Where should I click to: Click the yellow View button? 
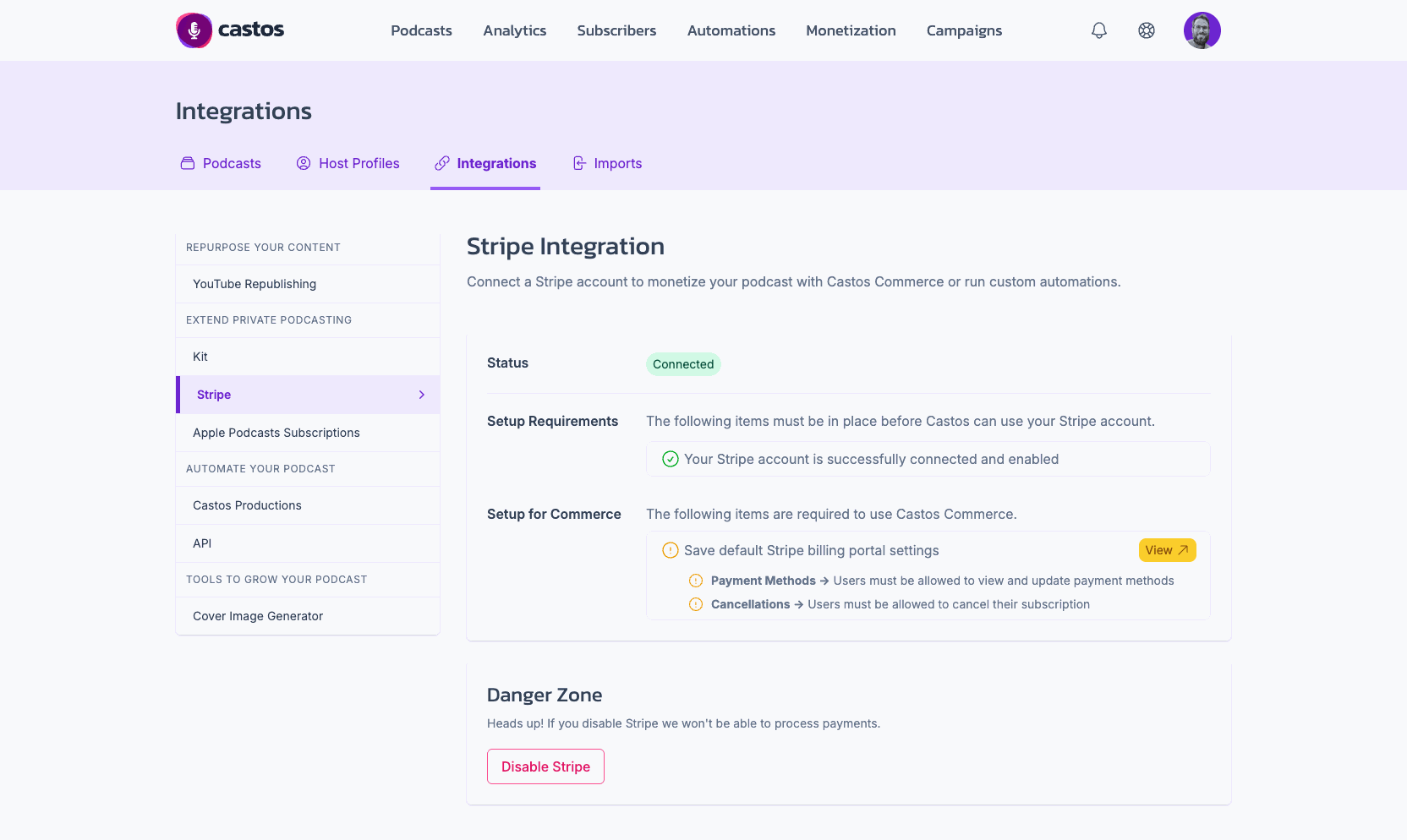click(x=1167, y=550)
